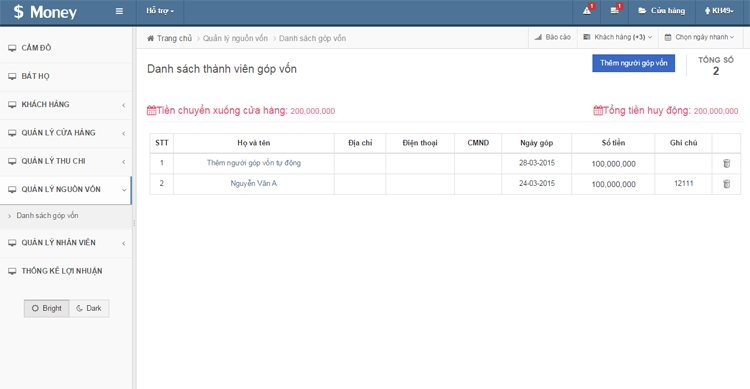This screenshot has height=389, width=750.
Task: Click the Ghi chú column header
Action: pyautogui.click(x=684, y=143)
